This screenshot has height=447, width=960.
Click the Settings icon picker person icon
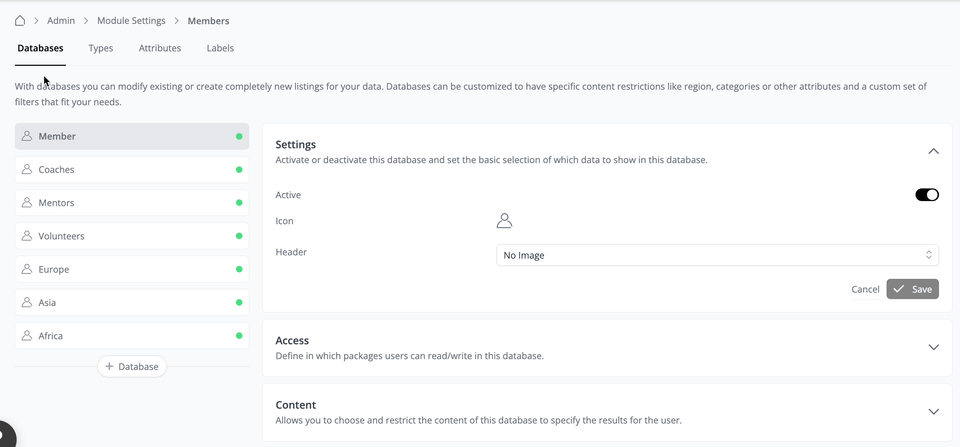[x=504, y=221]
